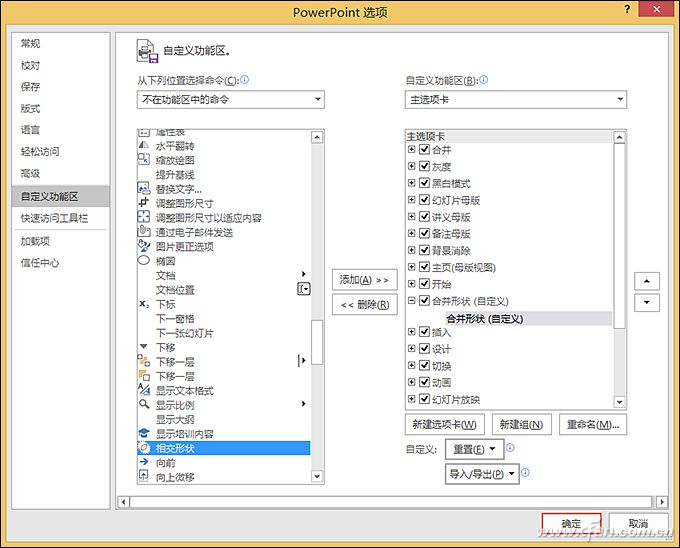Click the info icon beside 导入/导出
This screenshot has width=680, height=548.
525,472
